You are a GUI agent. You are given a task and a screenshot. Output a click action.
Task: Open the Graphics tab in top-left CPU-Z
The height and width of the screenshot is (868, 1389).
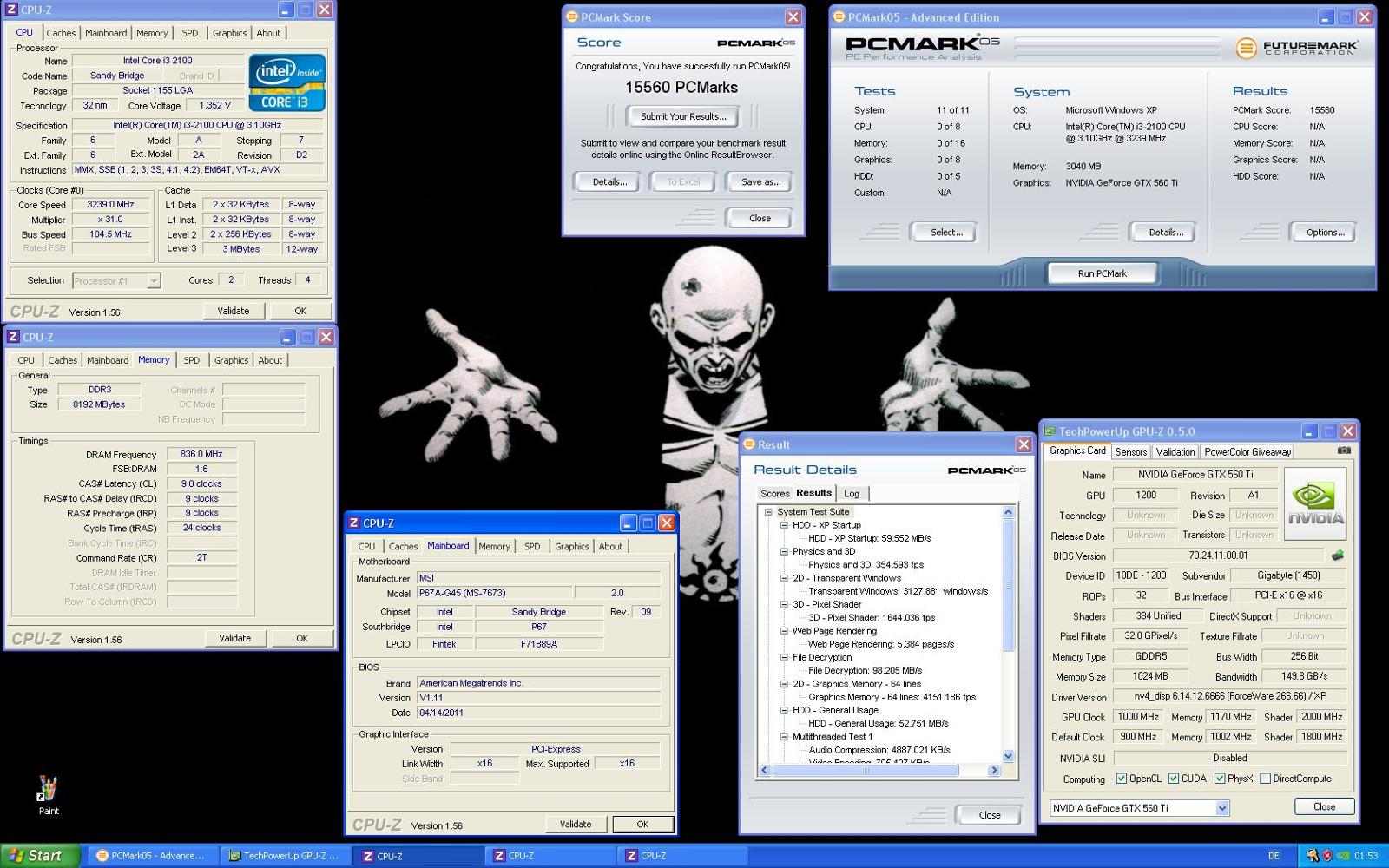[x=229, y=33]
